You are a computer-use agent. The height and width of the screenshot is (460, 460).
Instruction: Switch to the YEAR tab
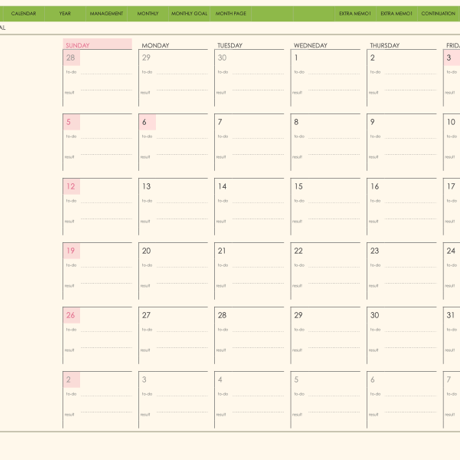(x=65, y=14)
